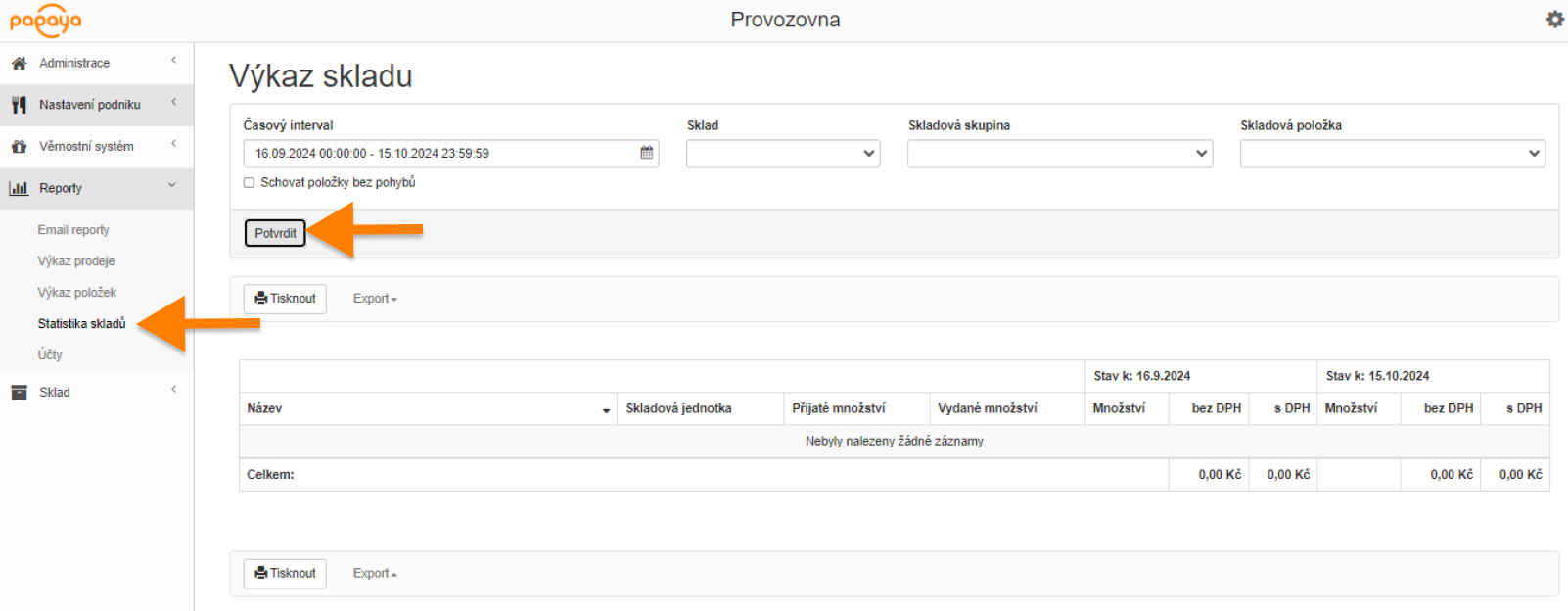The width and height of the screenshot is (1568, 611).
Task: Open calendar icon in Časový interval field
Action: [647, 153]
